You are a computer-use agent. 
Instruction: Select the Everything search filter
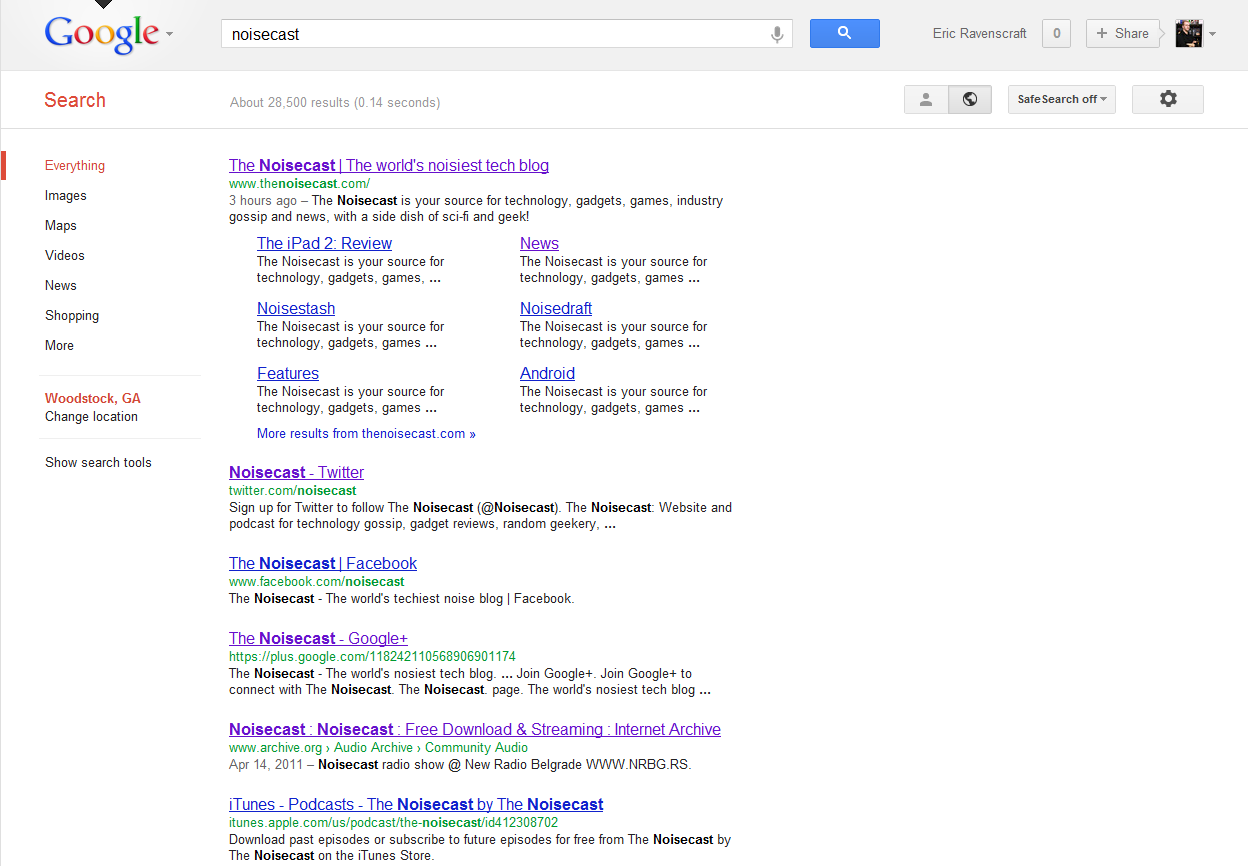pos(75,166)
